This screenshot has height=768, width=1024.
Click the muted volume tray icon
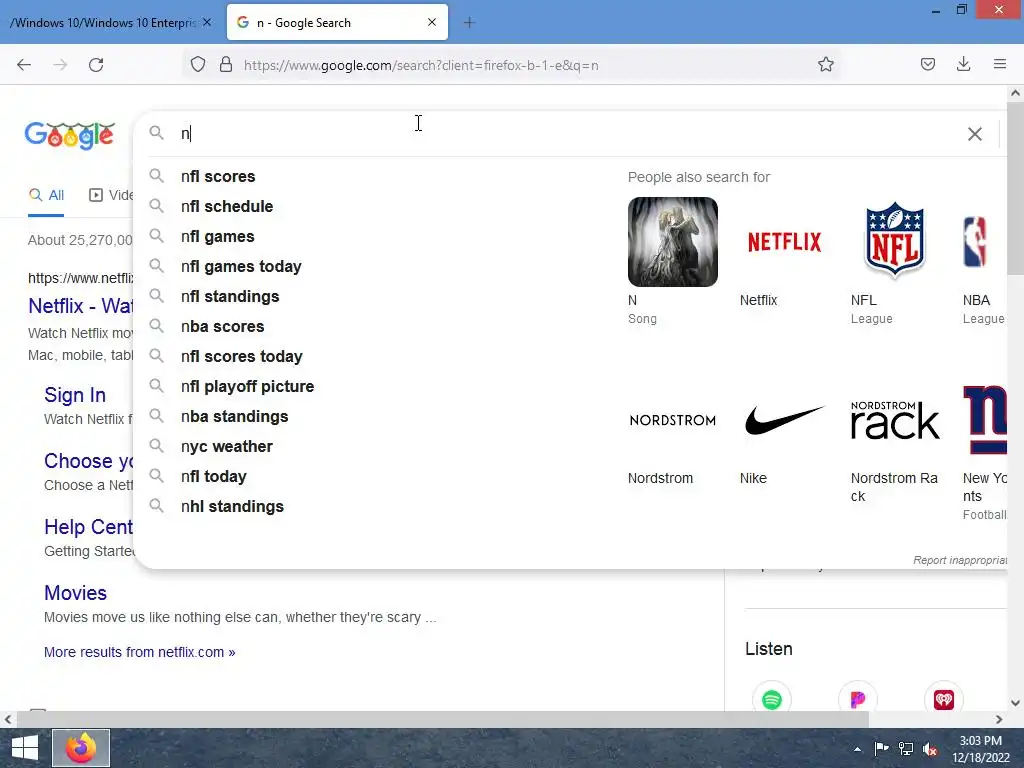[x=930, y=749]
